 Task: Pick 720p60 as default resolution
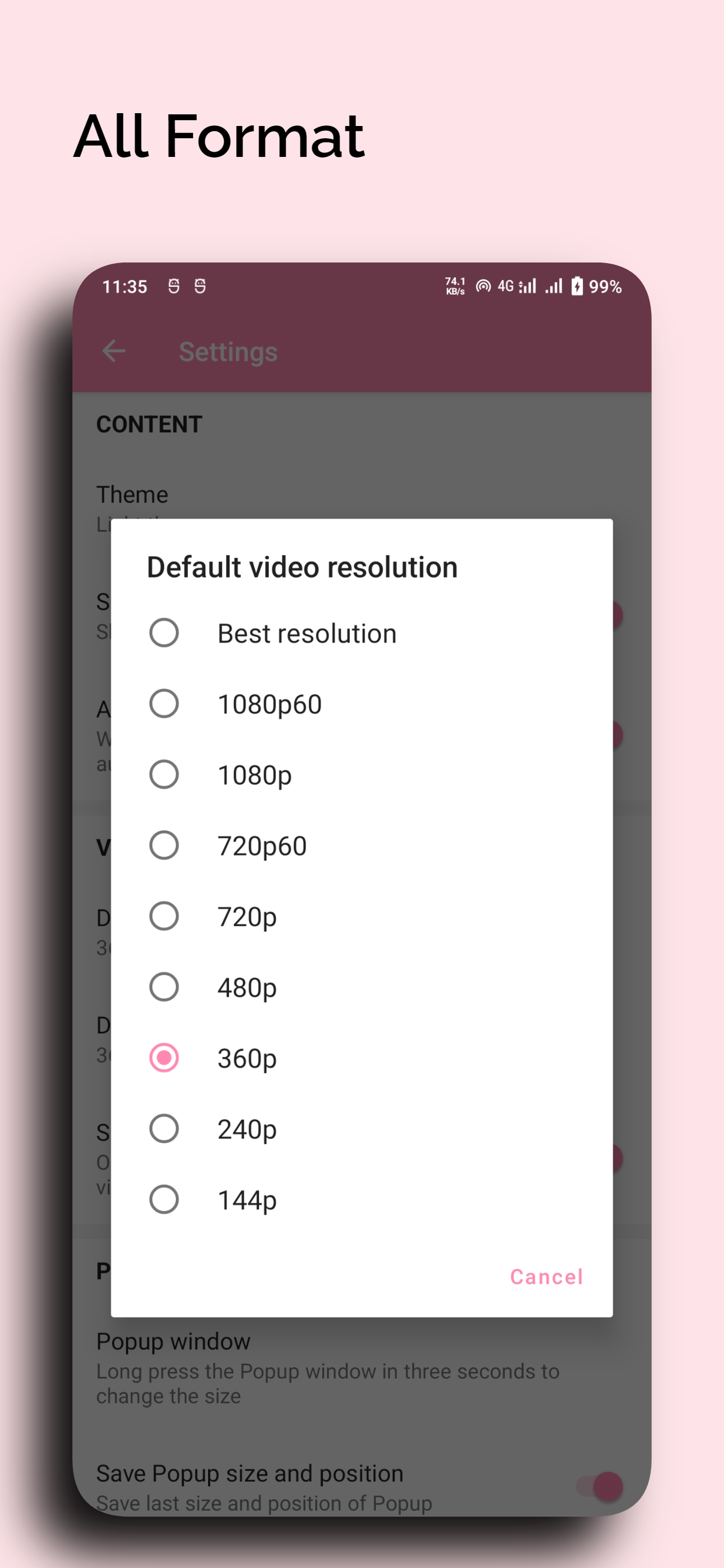[164, 845]
